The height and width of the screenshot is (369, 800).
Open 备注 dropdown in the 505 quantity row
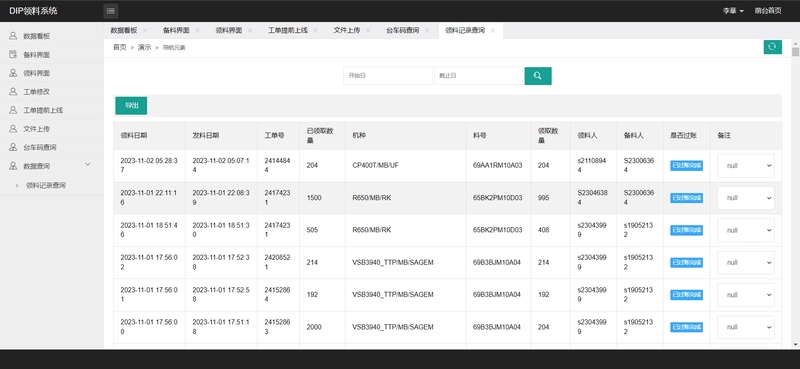pyautogui.click(x=746, y=230)
